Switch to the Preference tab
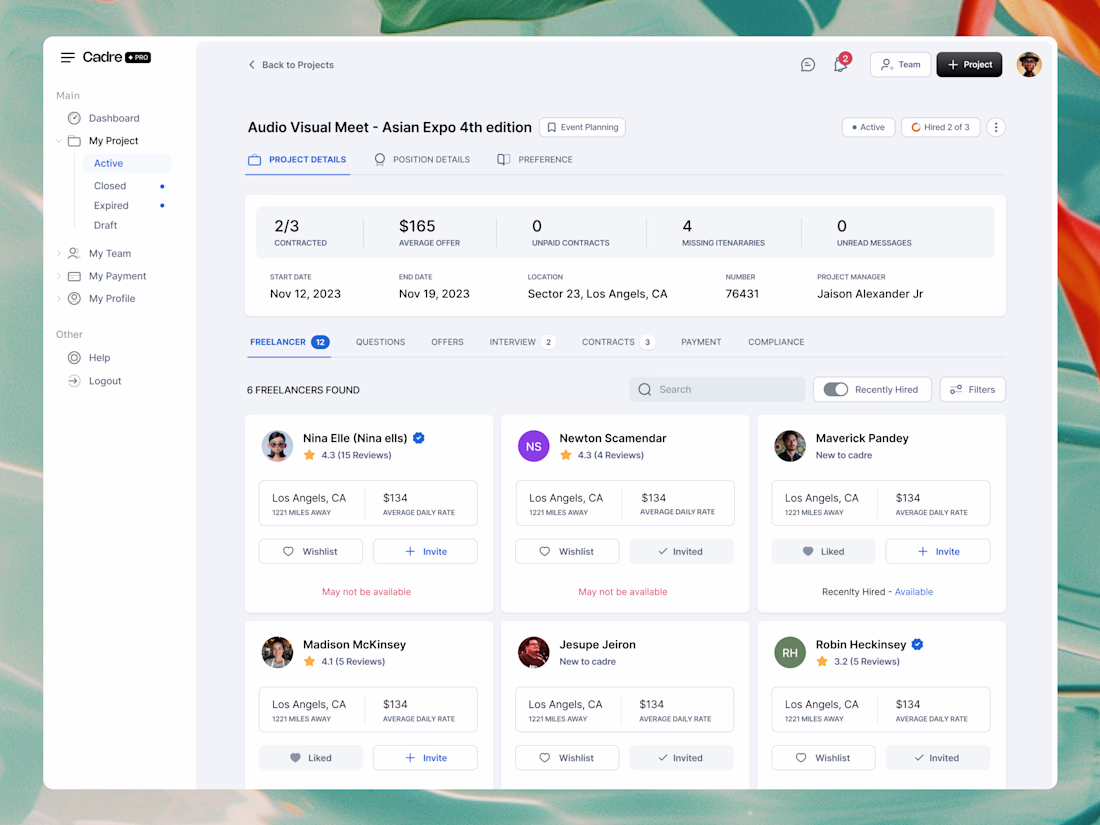Viewport: 1100px width, 825px height. [535, 160]
